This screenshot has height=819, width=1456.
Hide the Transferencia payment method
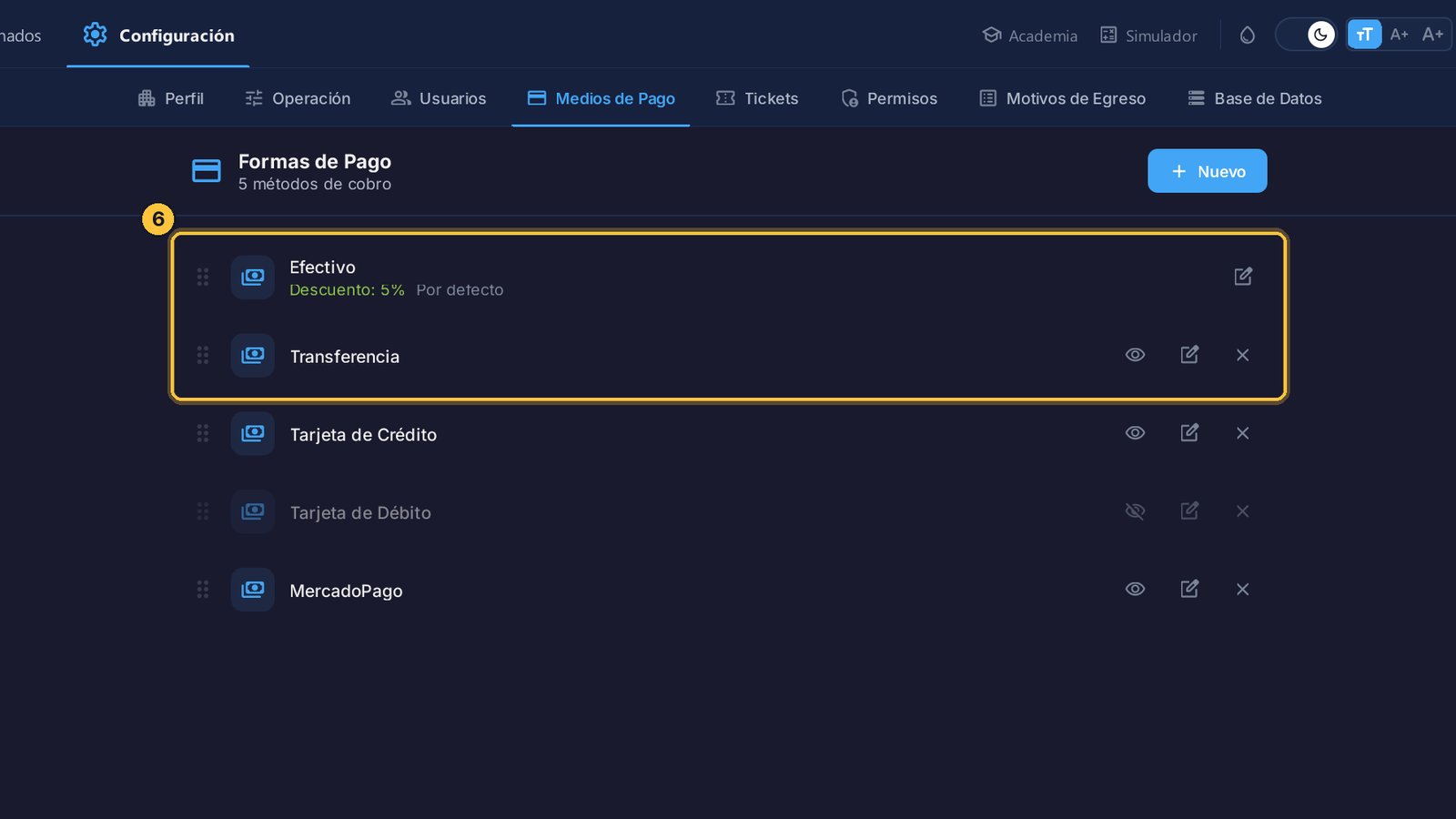tap(1135, 355)
